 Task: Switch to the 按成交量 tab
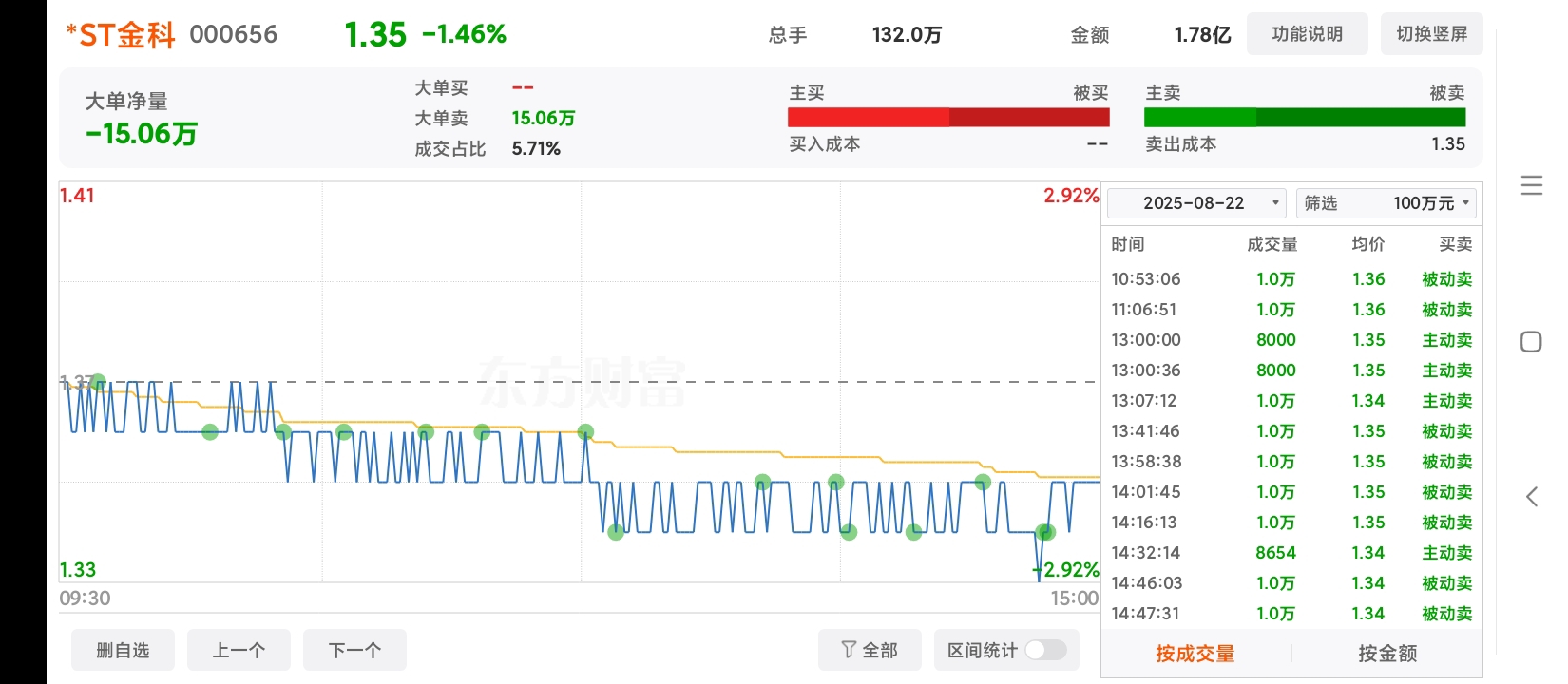(x=1195, y=654)
